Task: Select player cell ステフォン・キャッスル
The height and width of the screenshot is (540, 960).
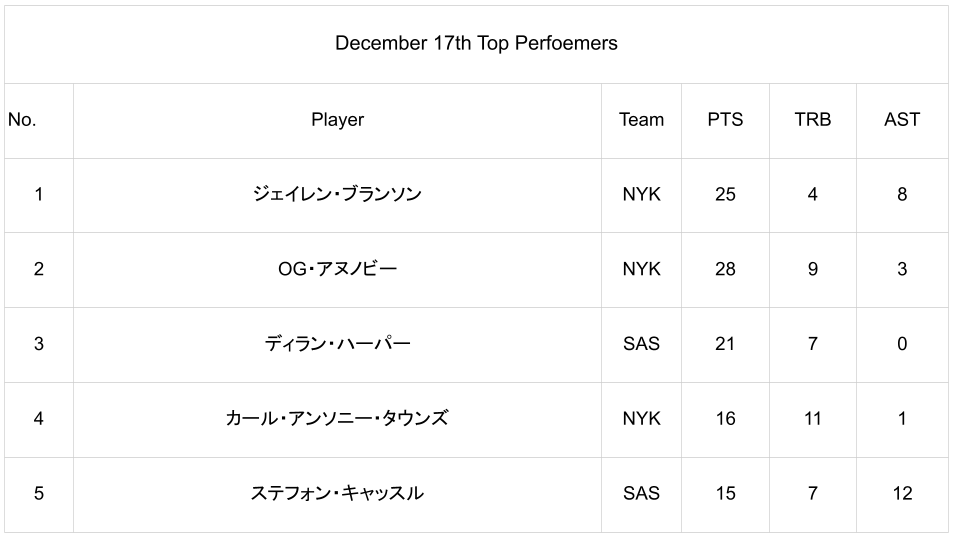Action: point(337,493)
